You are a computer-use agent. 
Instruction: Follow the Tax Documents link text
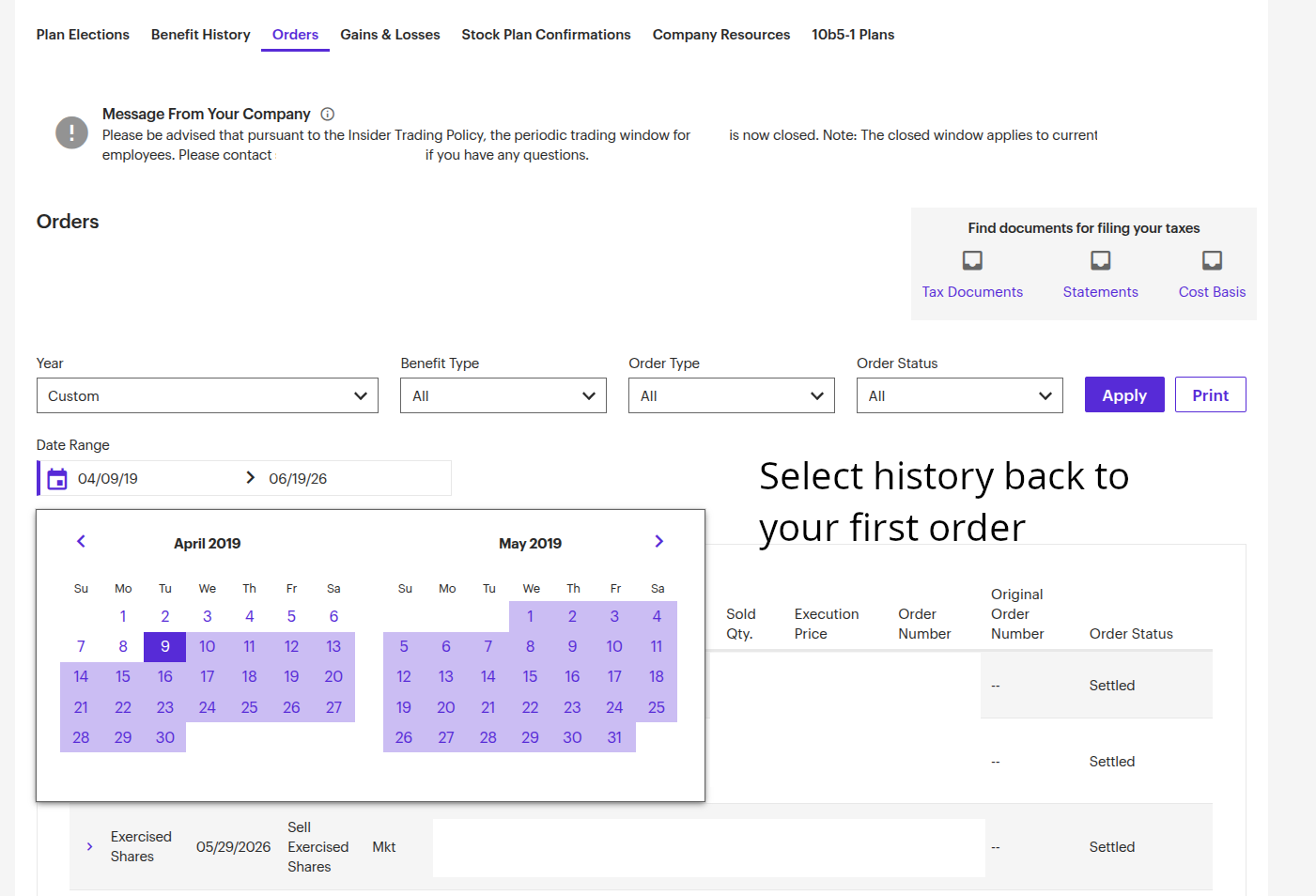click(x=972, y=292)
